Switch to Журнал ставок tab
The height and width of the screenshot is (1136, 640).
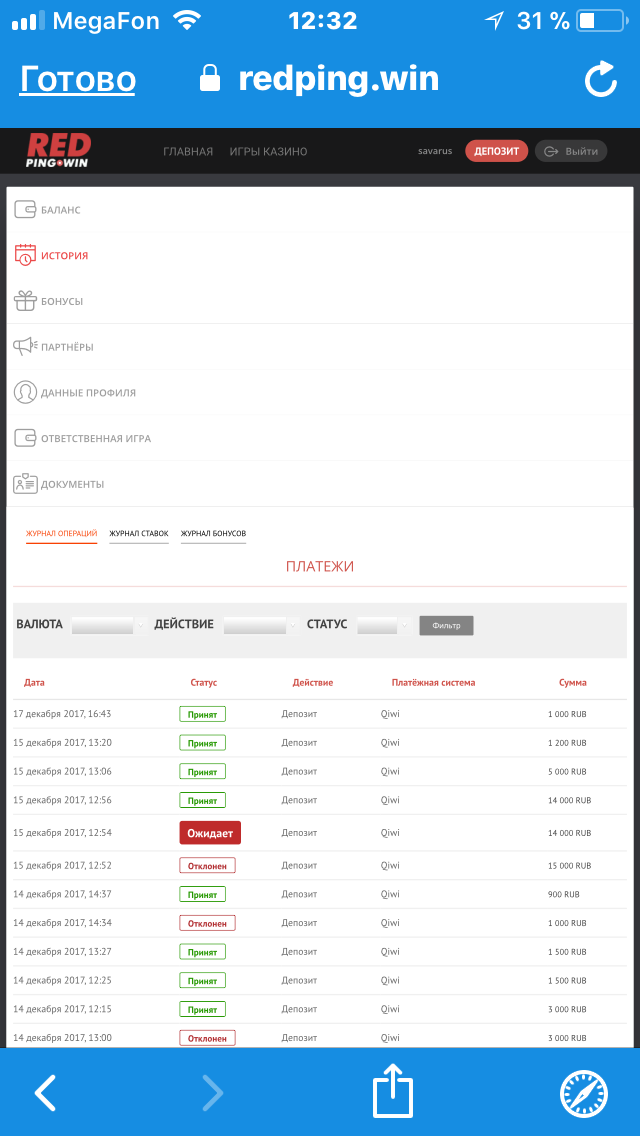click(x=139, y=534)
